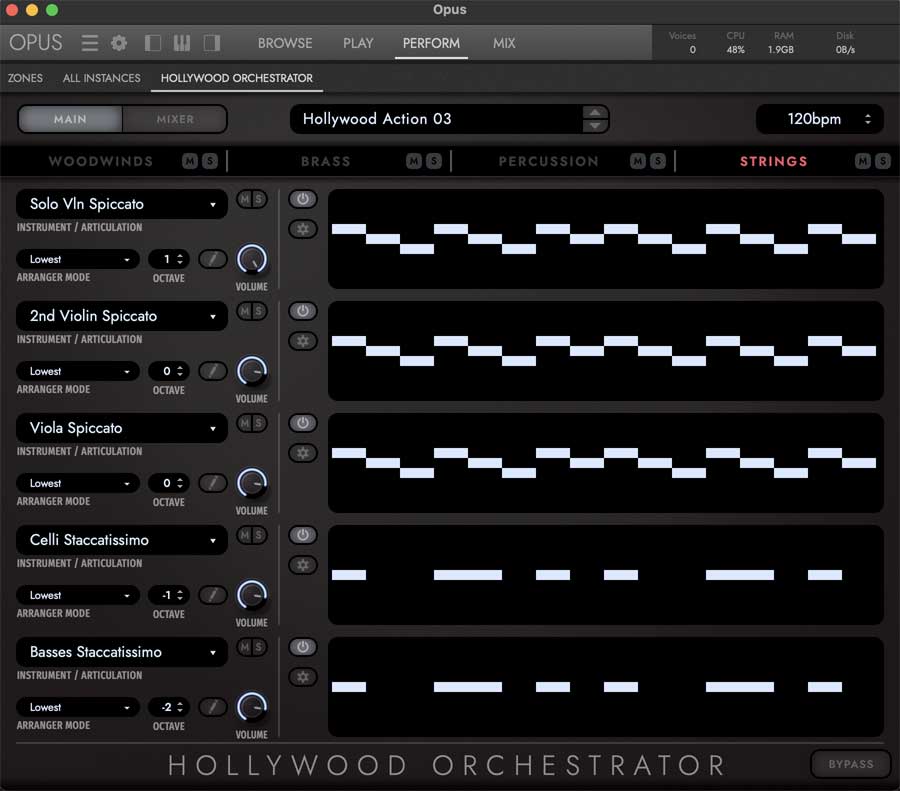The width and height of the screenshot is (900, 791).
Task: Toggle the keyboard panel icon
Action: tap(181, 43)
